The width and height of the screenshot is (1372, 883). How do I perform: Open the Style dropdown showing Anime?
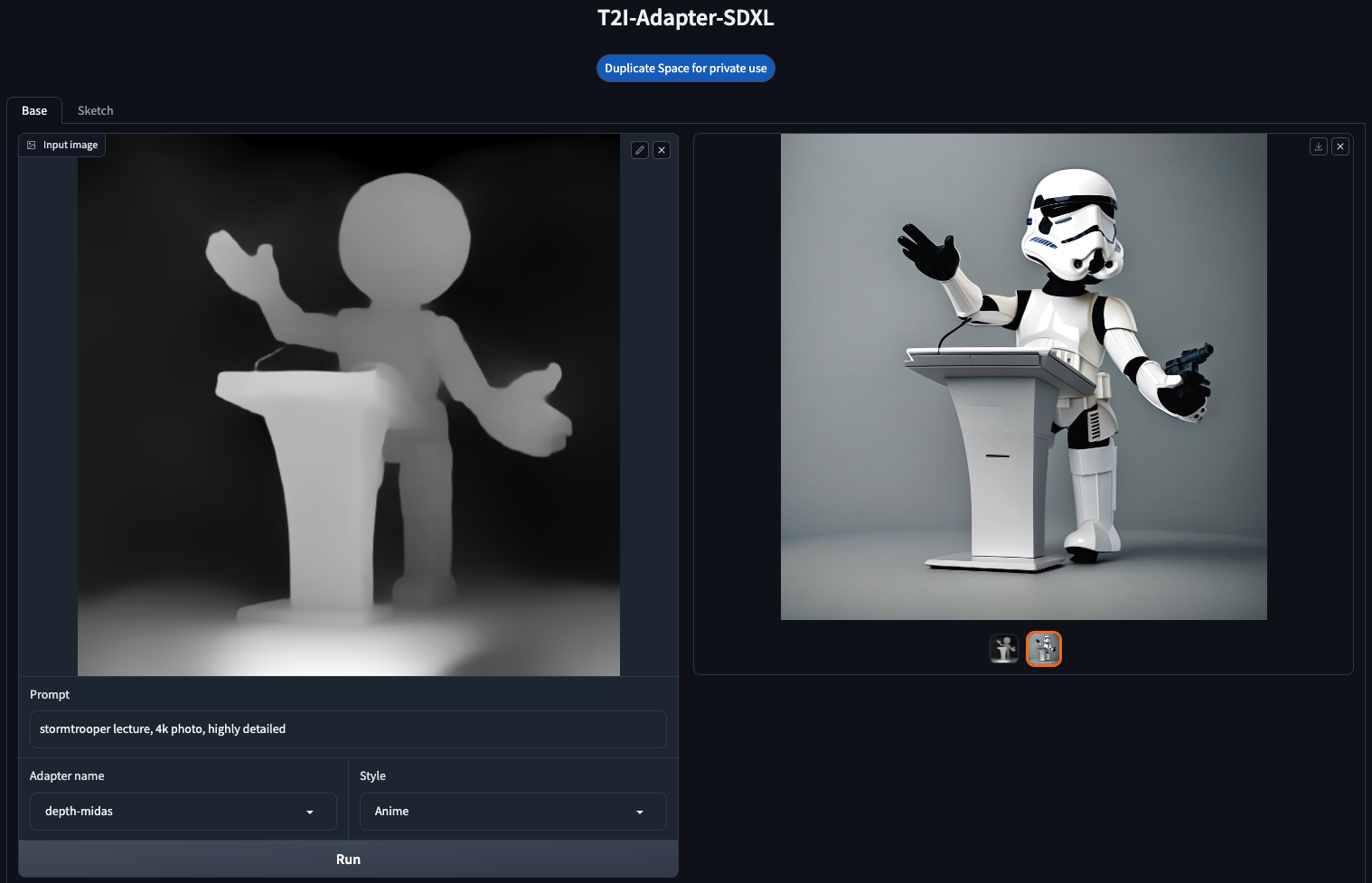pos(513,812)
